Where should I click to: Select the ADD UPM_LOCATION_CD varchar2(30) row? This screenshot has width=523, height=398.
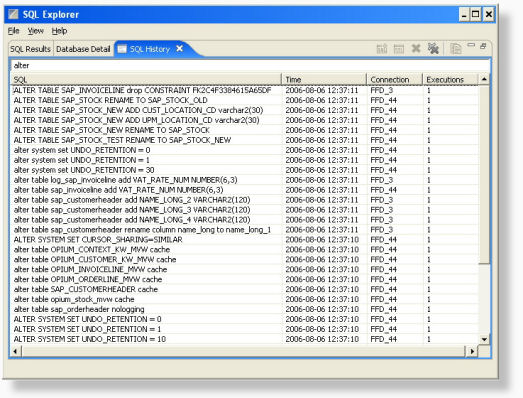click(x=245, y=120)
